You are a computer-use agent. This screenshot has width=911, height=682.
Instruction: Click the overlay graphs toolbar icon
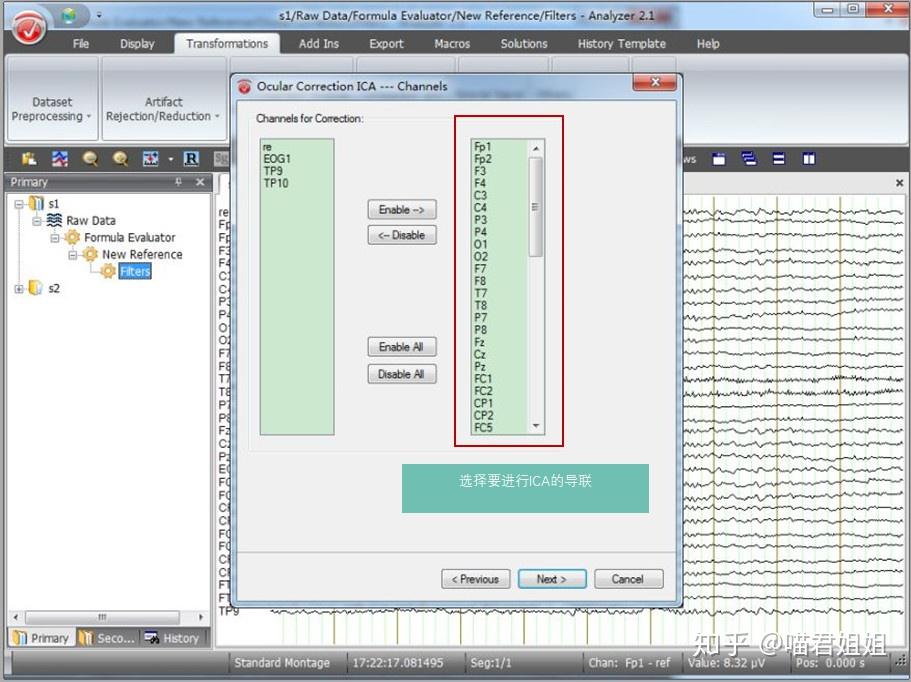(x=60, y=159)
